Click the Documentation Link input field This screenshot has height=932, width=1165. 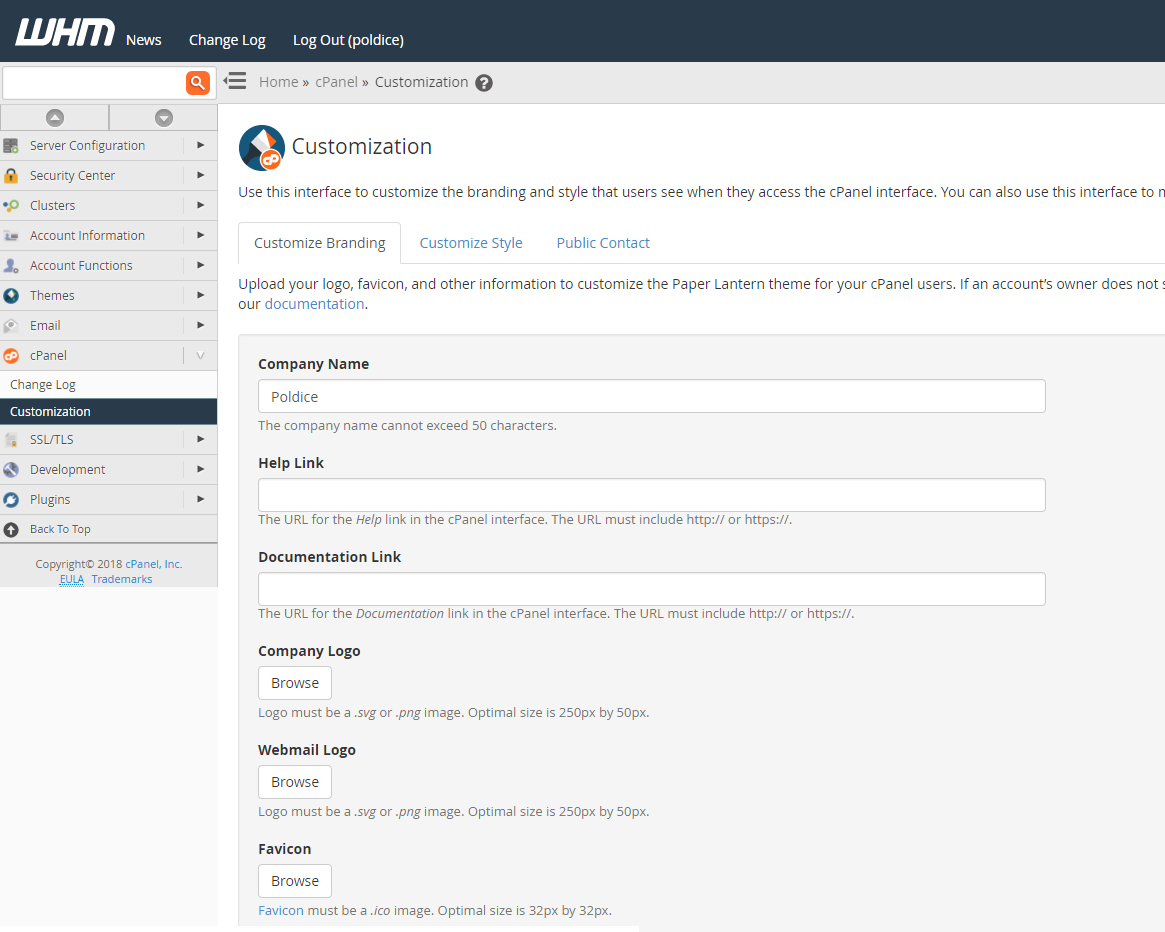coord(652,589)
